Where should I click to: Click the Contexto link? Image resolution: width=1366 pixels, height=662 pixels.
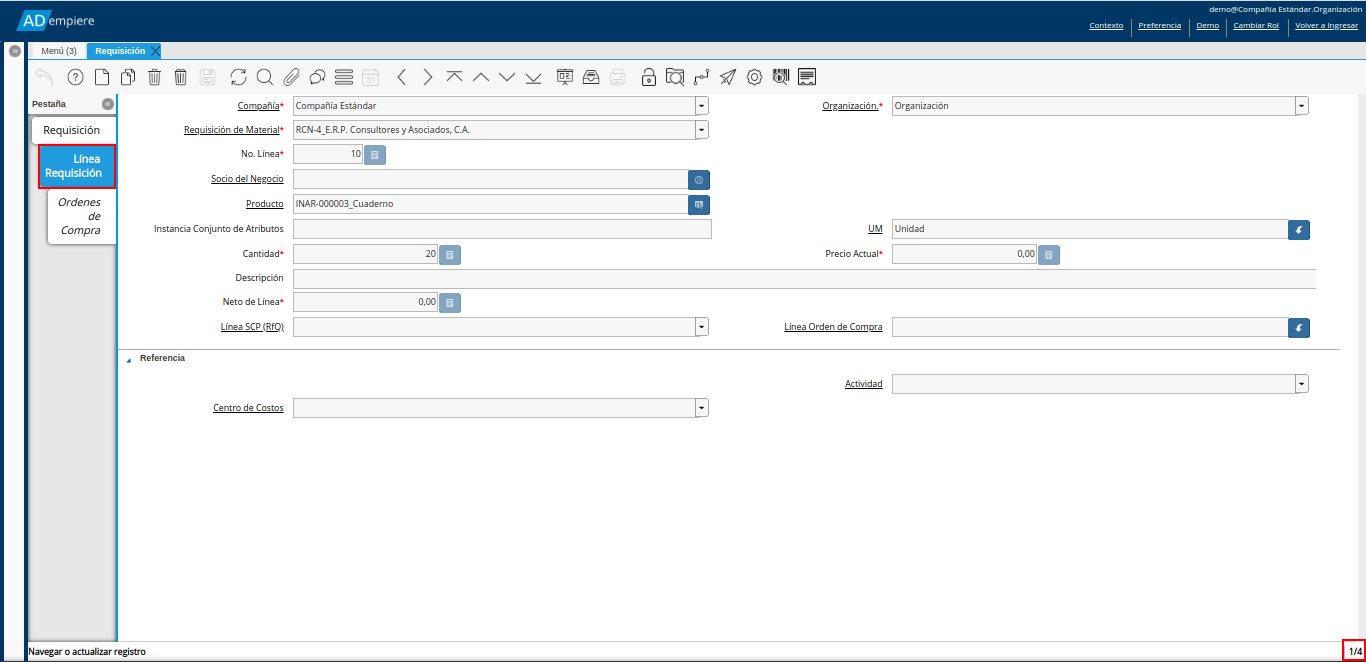[x=1106, y=26]
